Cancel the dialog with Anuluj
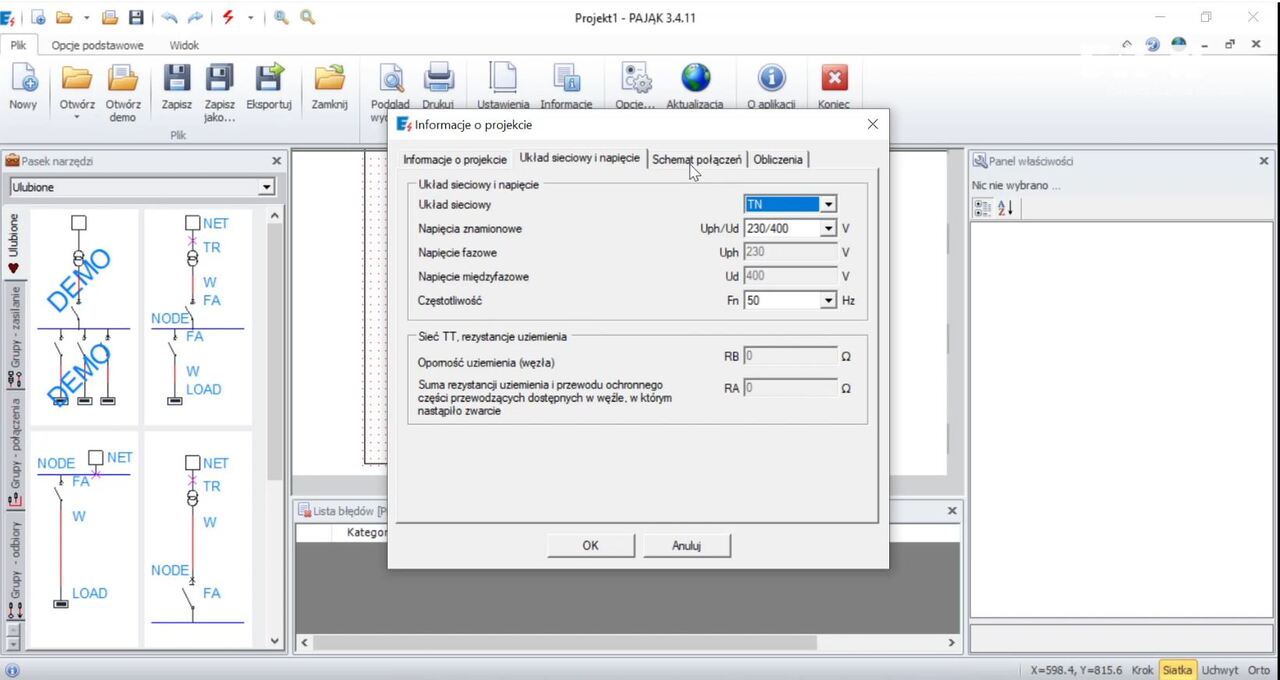Image resolution: width=1280 pixels, height=680 pixels. [686, 545]
